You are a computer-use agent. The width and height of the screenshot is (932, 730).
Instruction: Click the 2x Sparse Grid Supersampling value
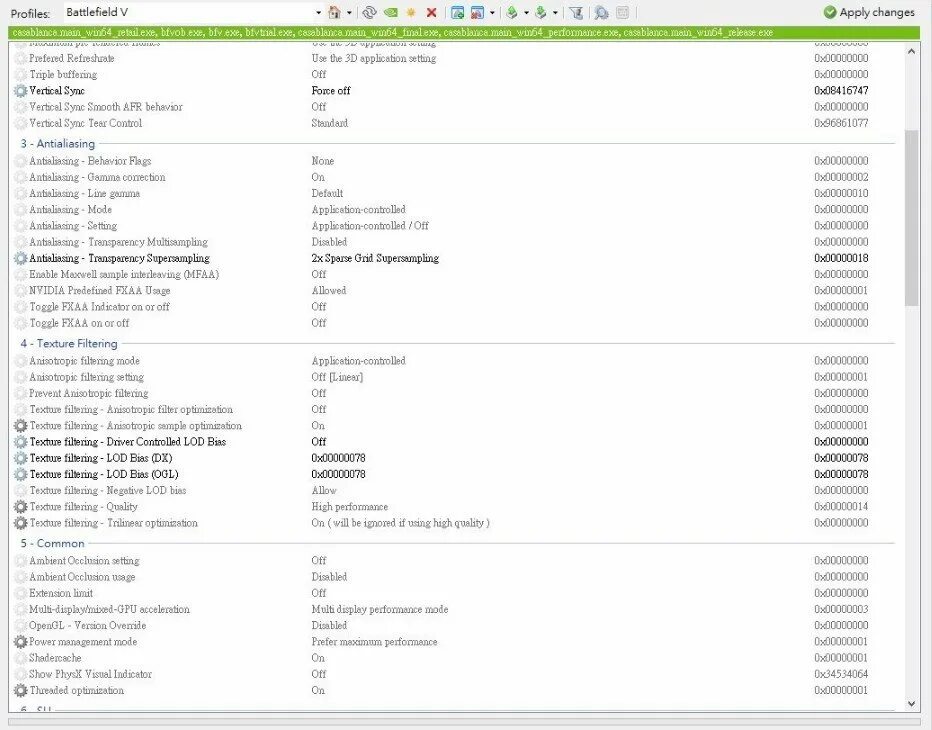pos(375,258)
